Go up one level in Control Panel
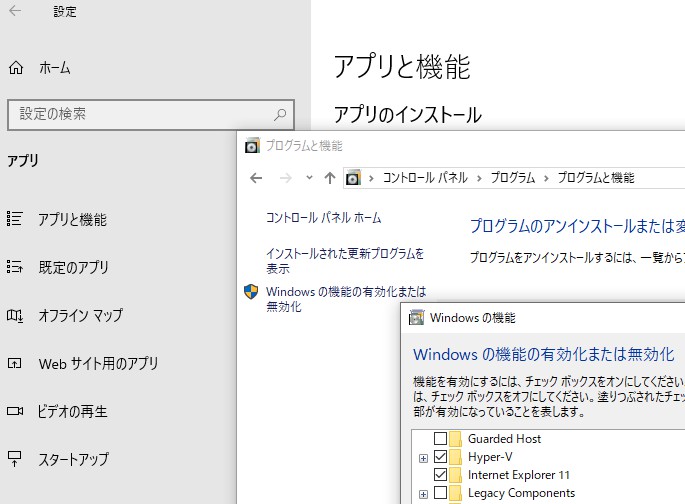 pyautogui.click(x=330, y=178)
